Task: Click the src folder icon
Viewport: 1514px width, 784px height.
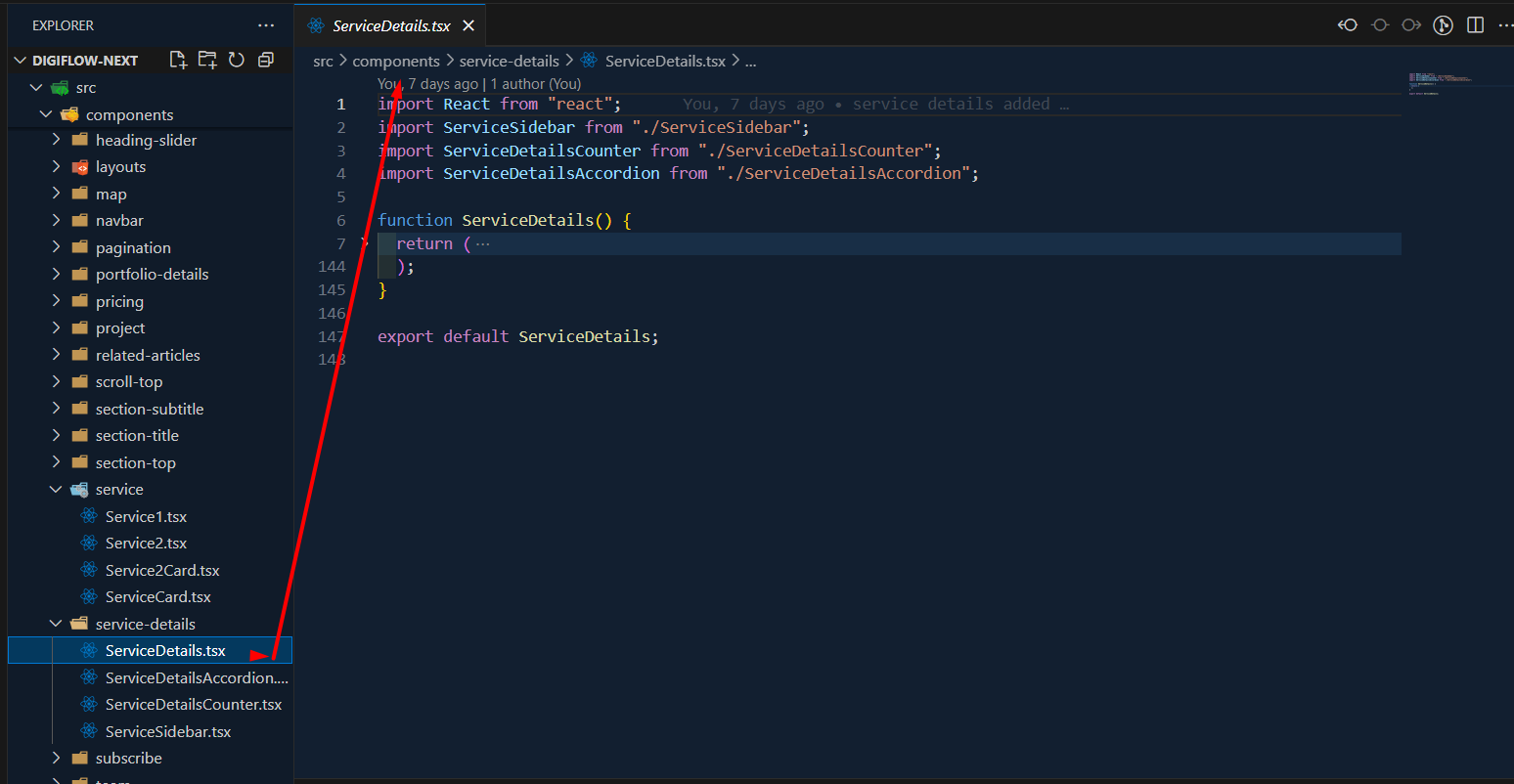Action: click(x=61, y=88)
